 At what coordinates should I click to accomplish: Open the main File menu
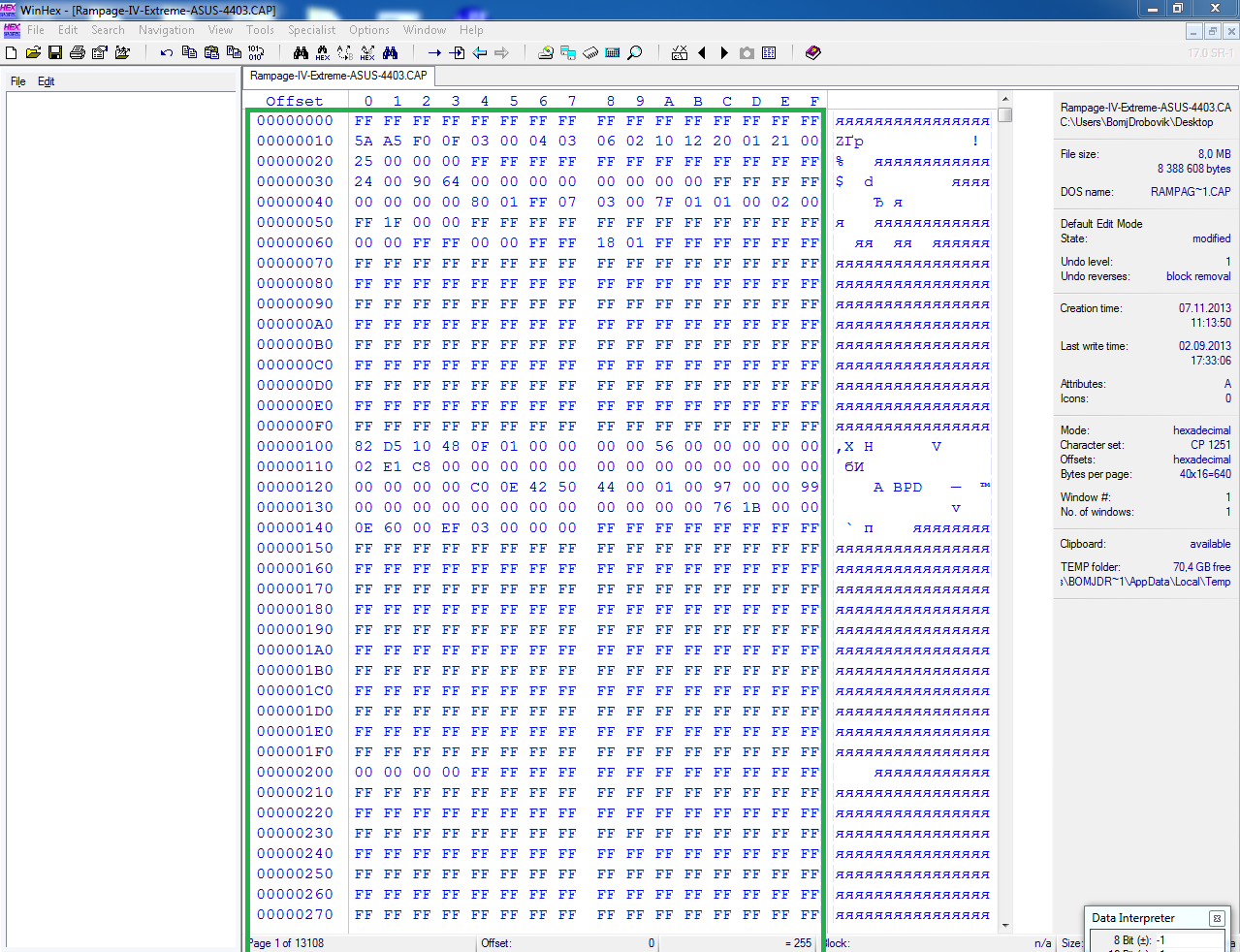point(36,30)
